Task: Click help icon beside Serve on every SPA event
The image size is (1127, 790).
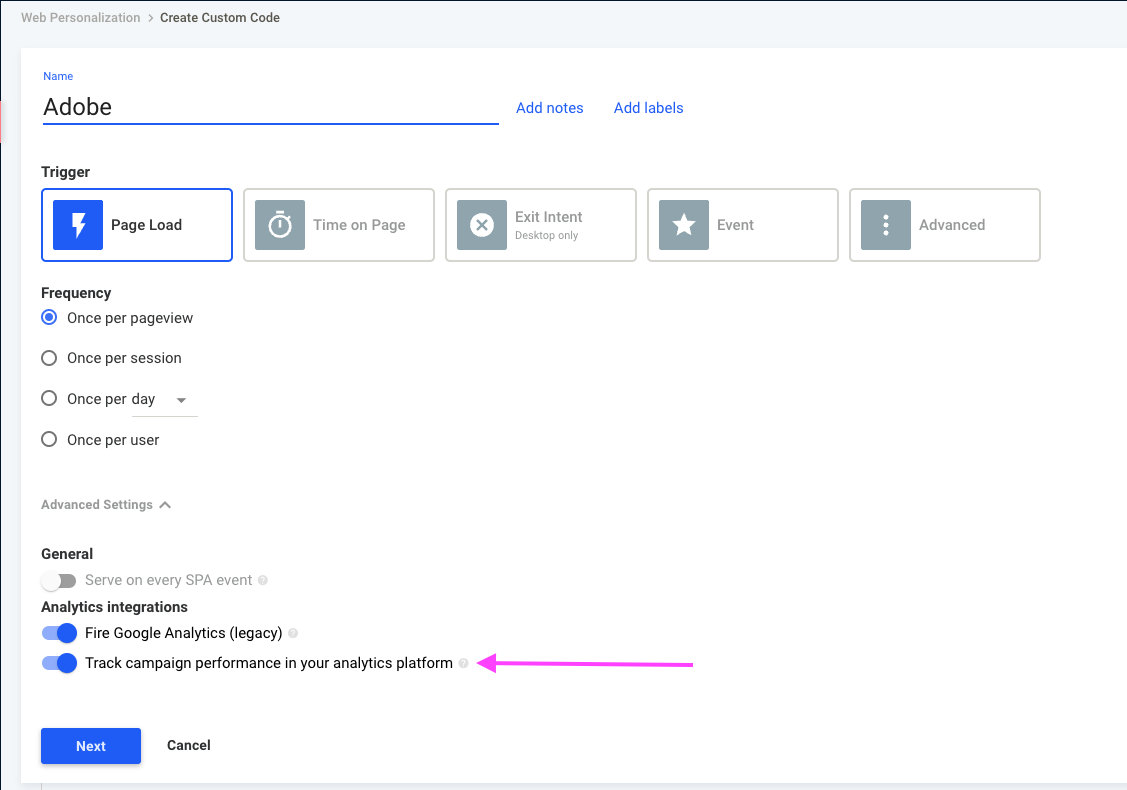Action: [x=263, y=580]
